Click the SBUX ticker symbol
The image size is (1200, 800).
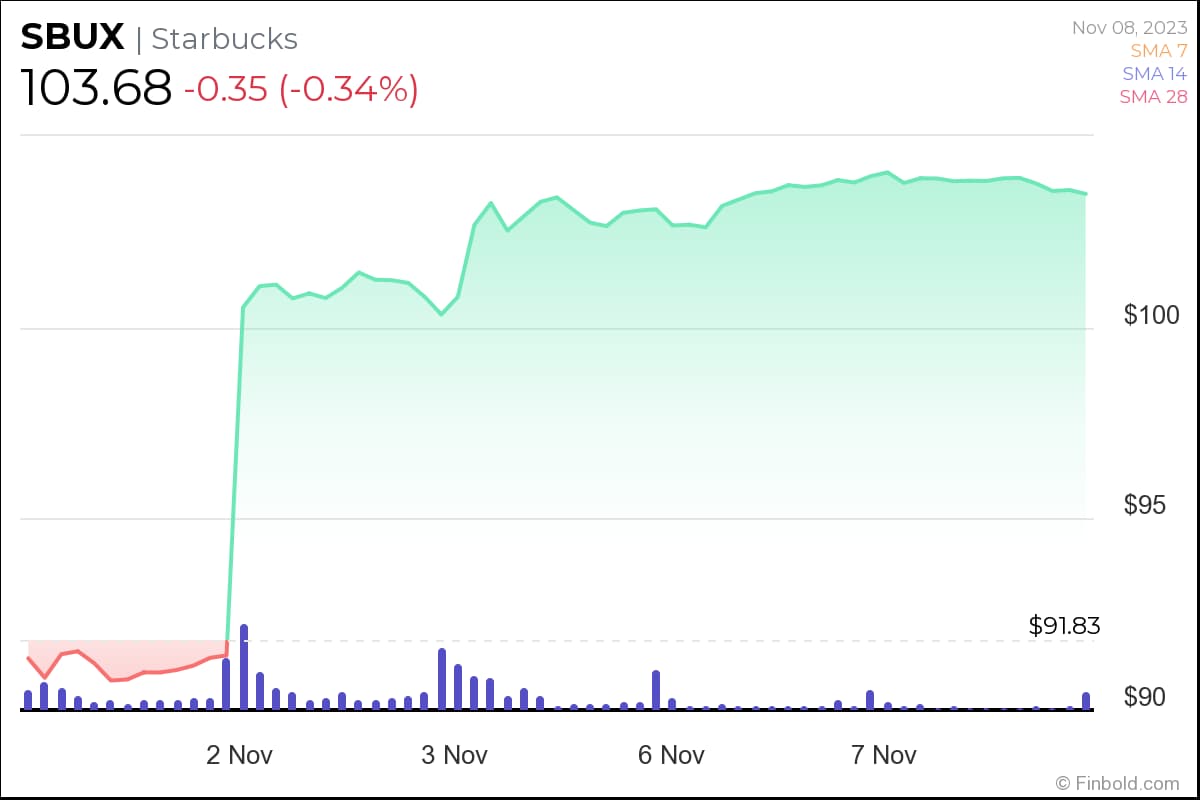click(73, 38)
